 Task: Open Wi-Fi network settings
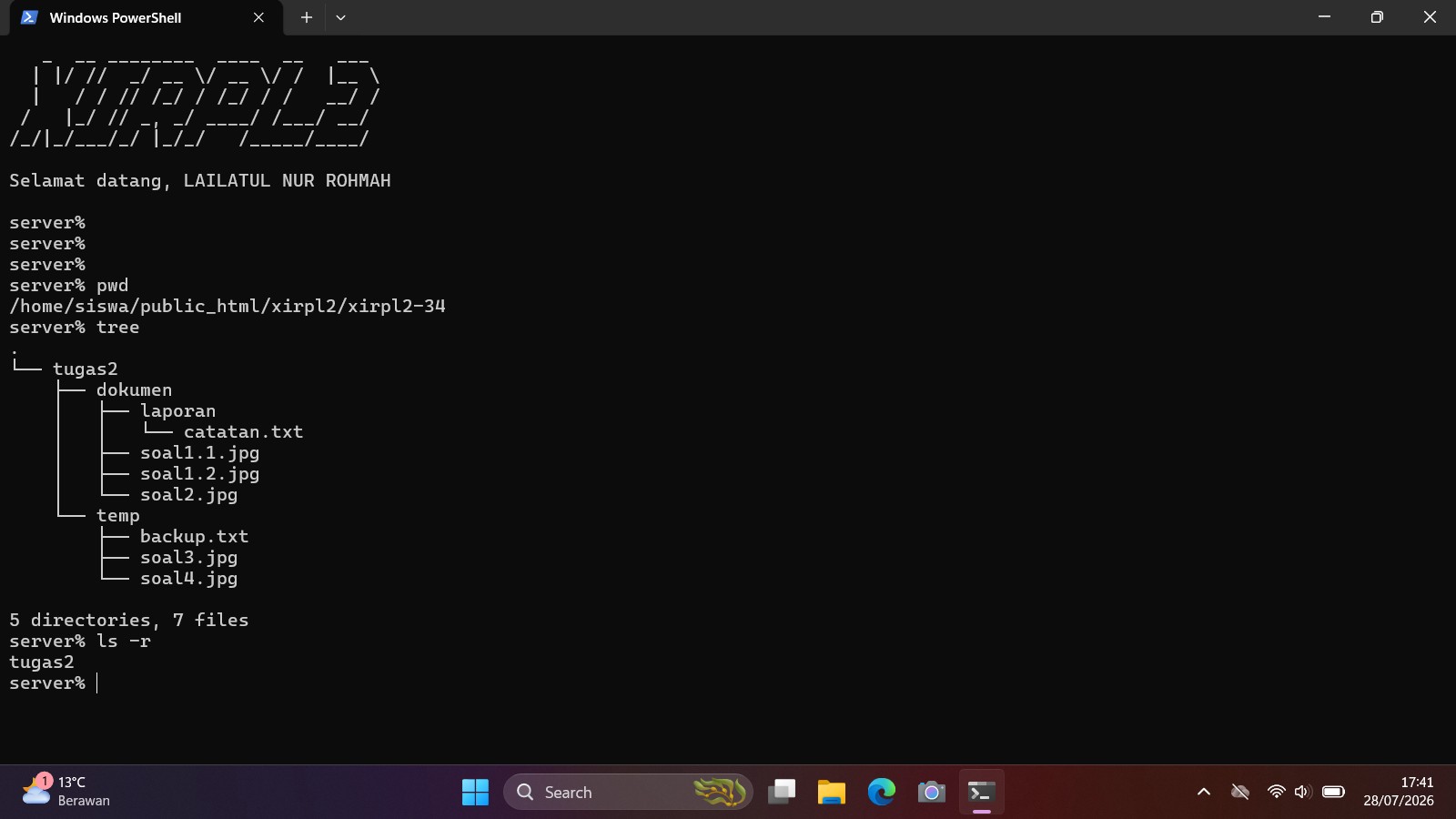pos(1276,792)
